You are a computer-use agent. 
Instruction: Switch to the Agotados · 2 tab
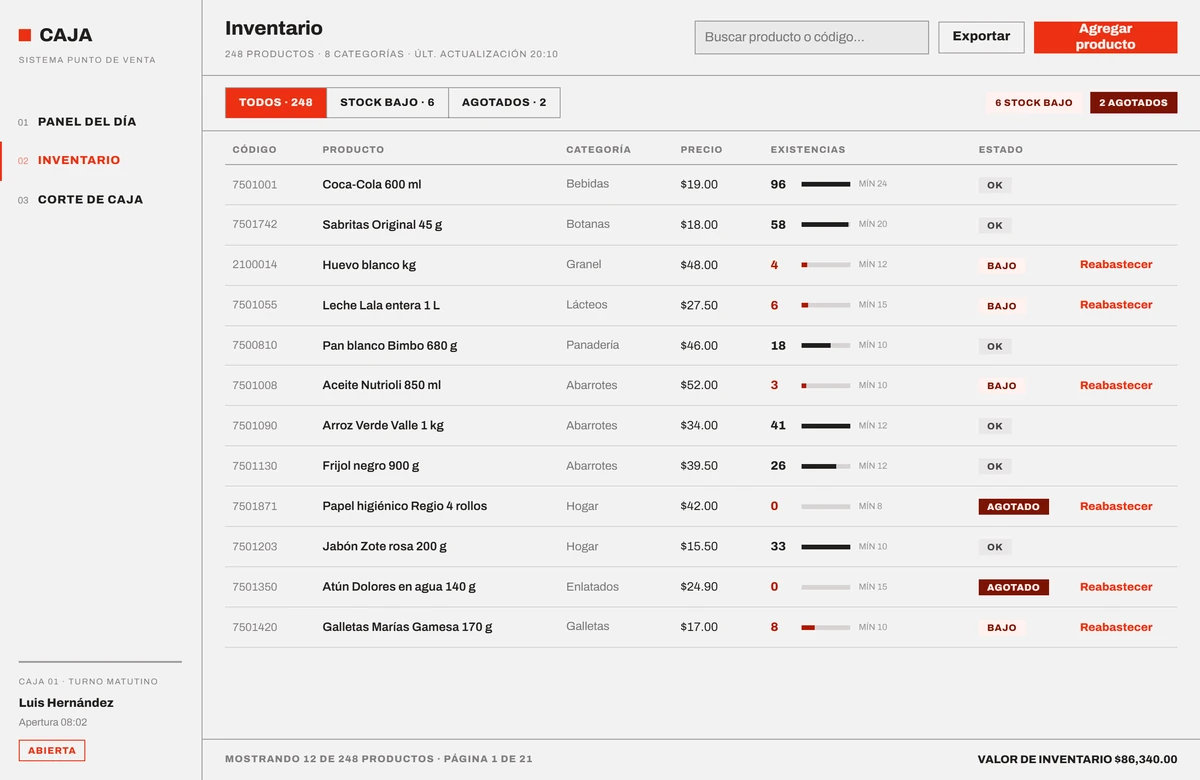tap(504, 103)
